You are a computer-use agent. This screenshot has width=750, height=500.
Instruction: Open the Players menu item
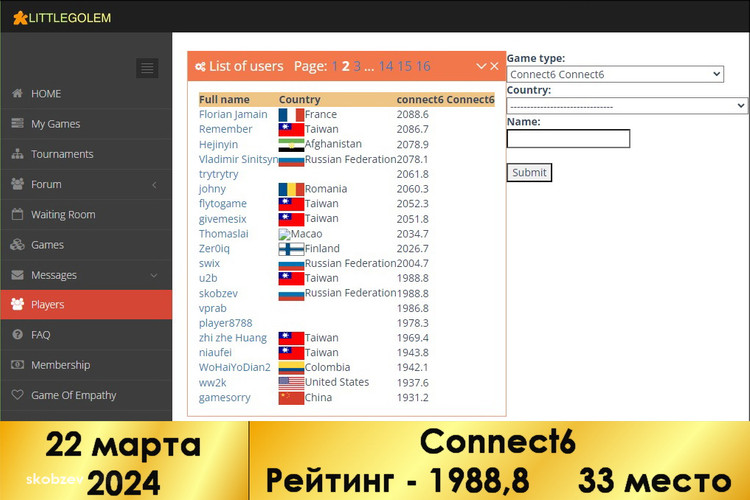tap(47, 305)
